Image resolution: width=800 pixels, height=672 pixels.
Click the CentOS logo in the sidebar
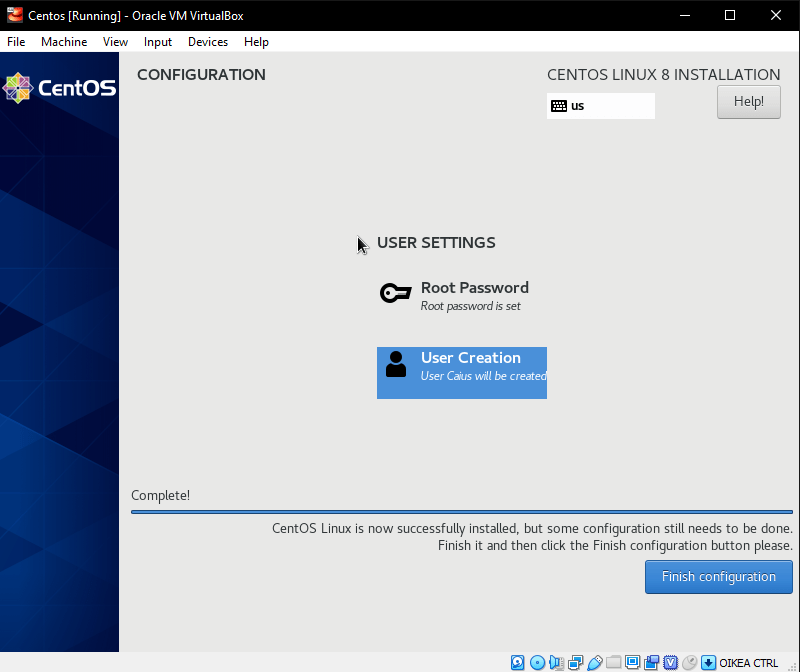click(x=60, y=88)
